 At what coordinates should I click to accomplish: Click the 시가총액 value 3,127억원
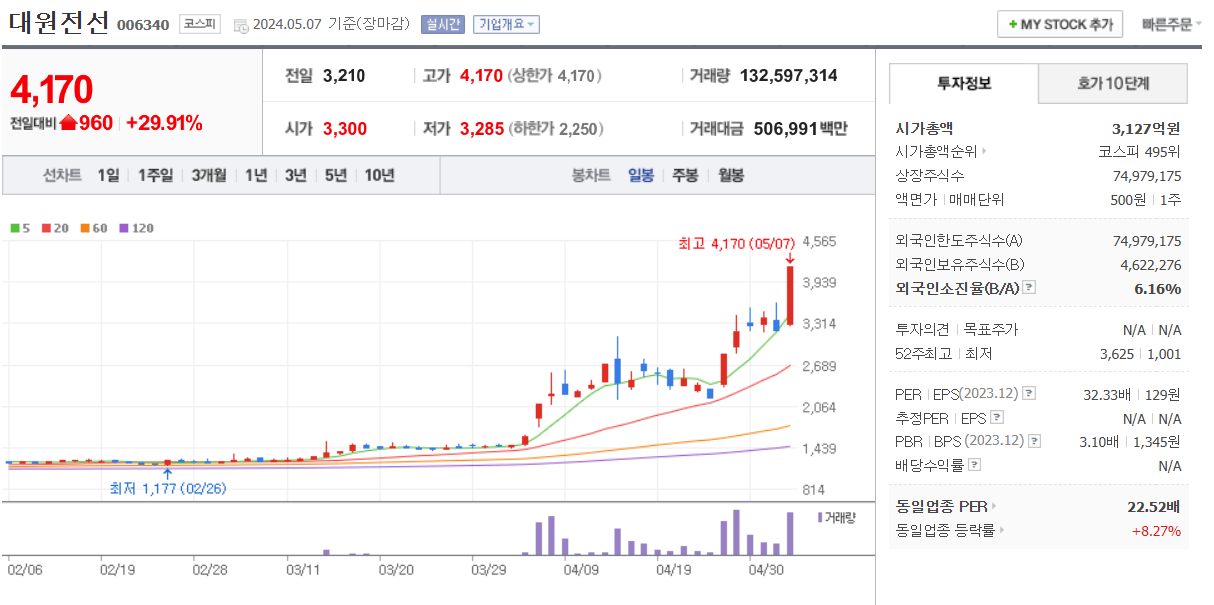click(1146, 128)
